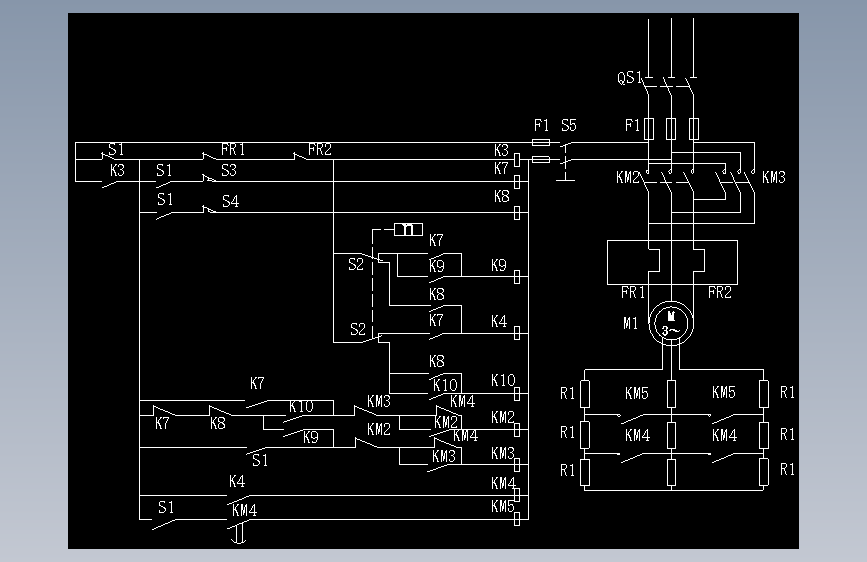Select the M1 motor label
Screen dimensions: 867x562
[x=630, y=323]
